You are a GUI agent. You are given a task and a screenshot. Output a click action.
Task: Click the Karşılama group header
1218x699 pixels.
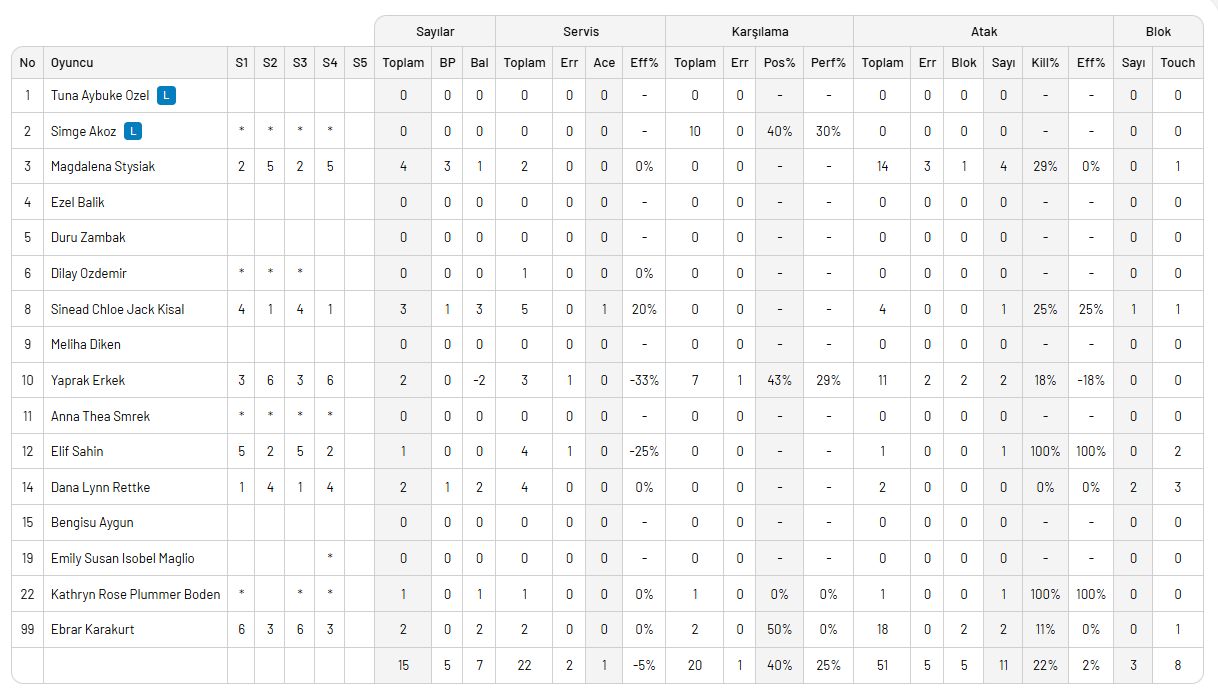tap(759, 31)
